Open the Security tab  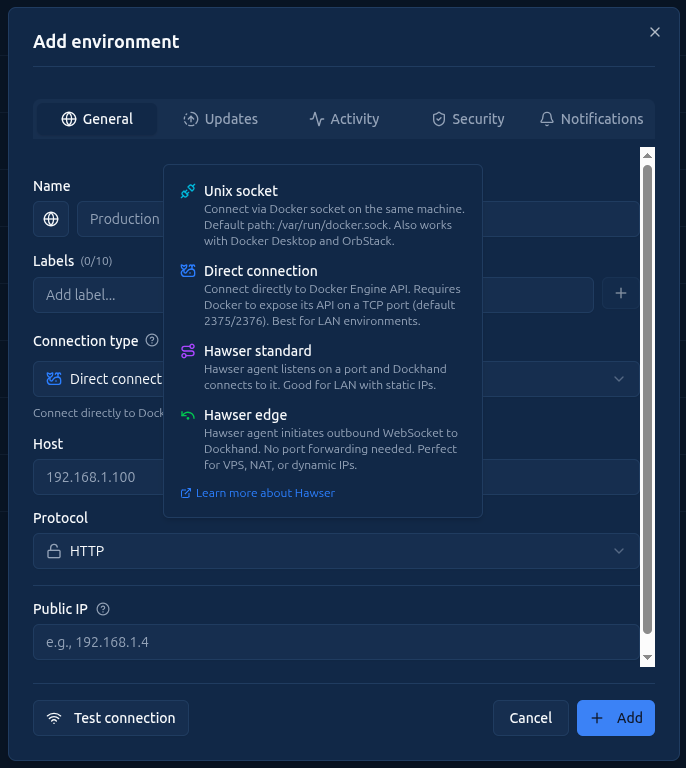tap(467, 119)
